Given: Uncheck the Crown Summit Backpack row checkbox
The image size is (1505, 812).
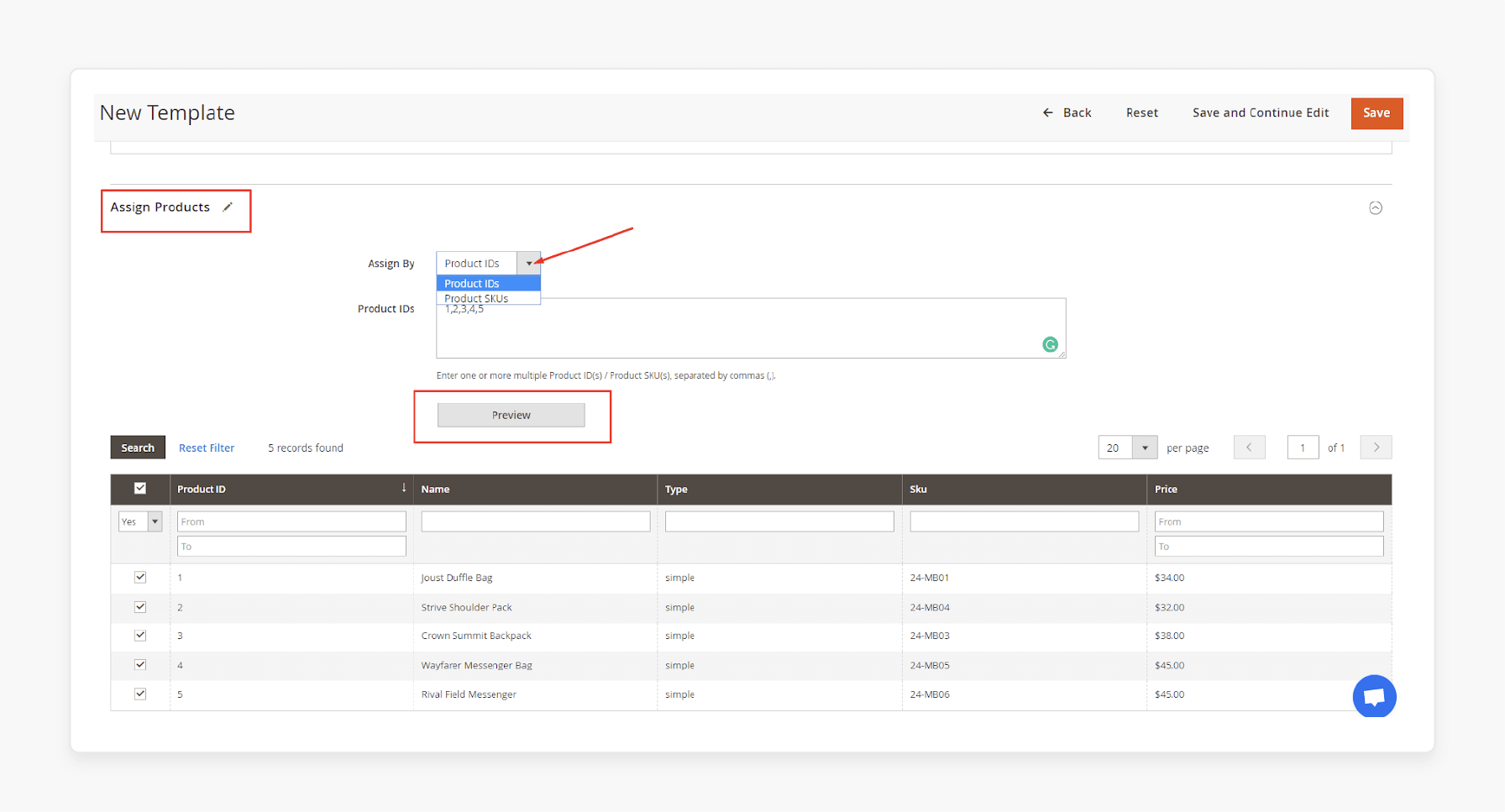Looking at the screenshot, I should coord(140,636).
